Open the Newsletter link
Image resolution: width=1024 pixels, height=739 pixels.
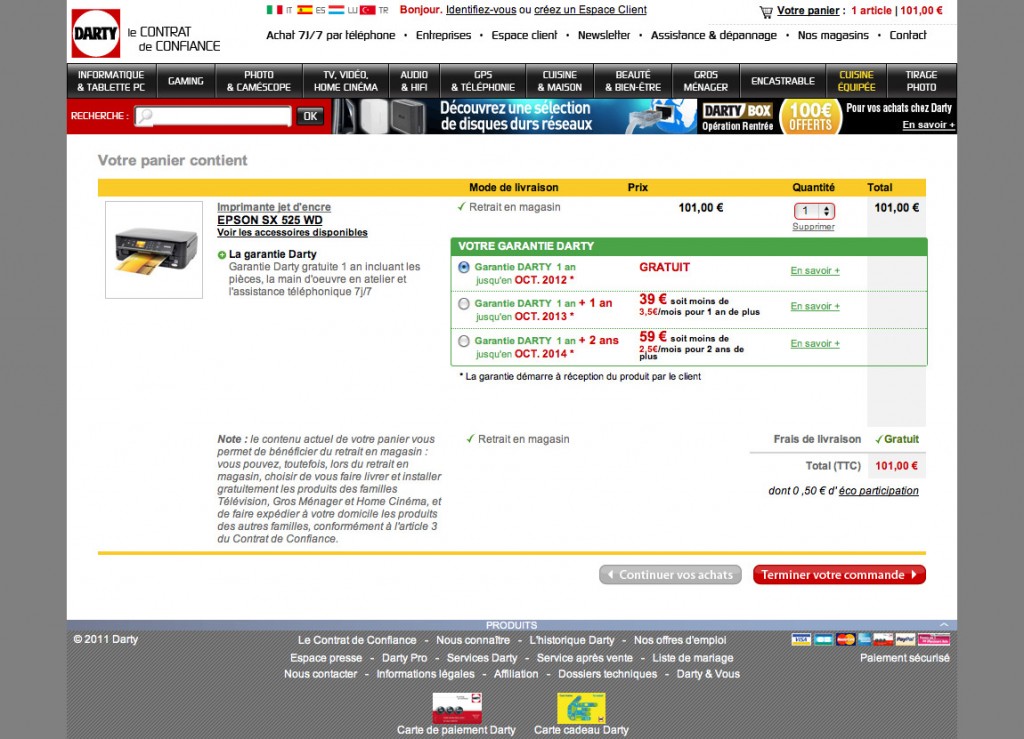tap(604, 35)
